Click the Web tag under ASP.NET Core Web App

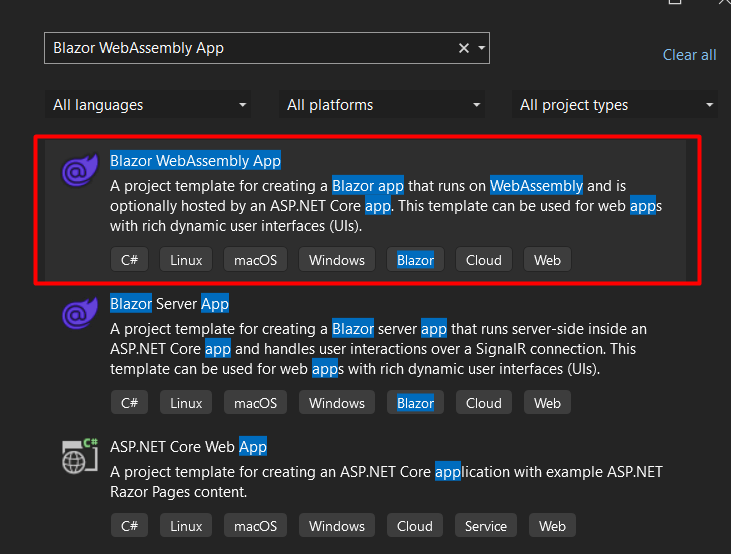click(552, 526)
